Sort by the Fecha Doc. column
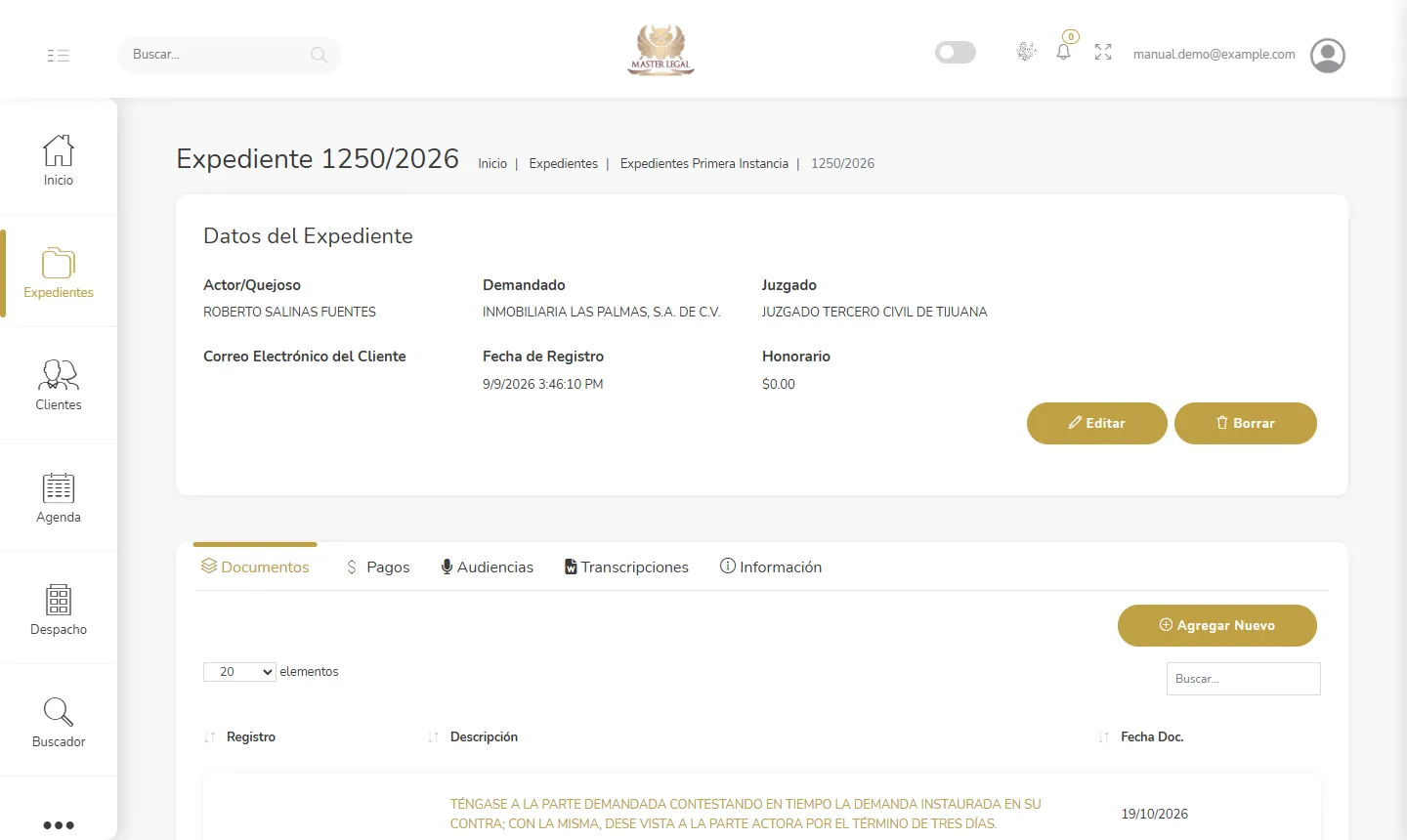The image size is (1407, 840). 1152,737
